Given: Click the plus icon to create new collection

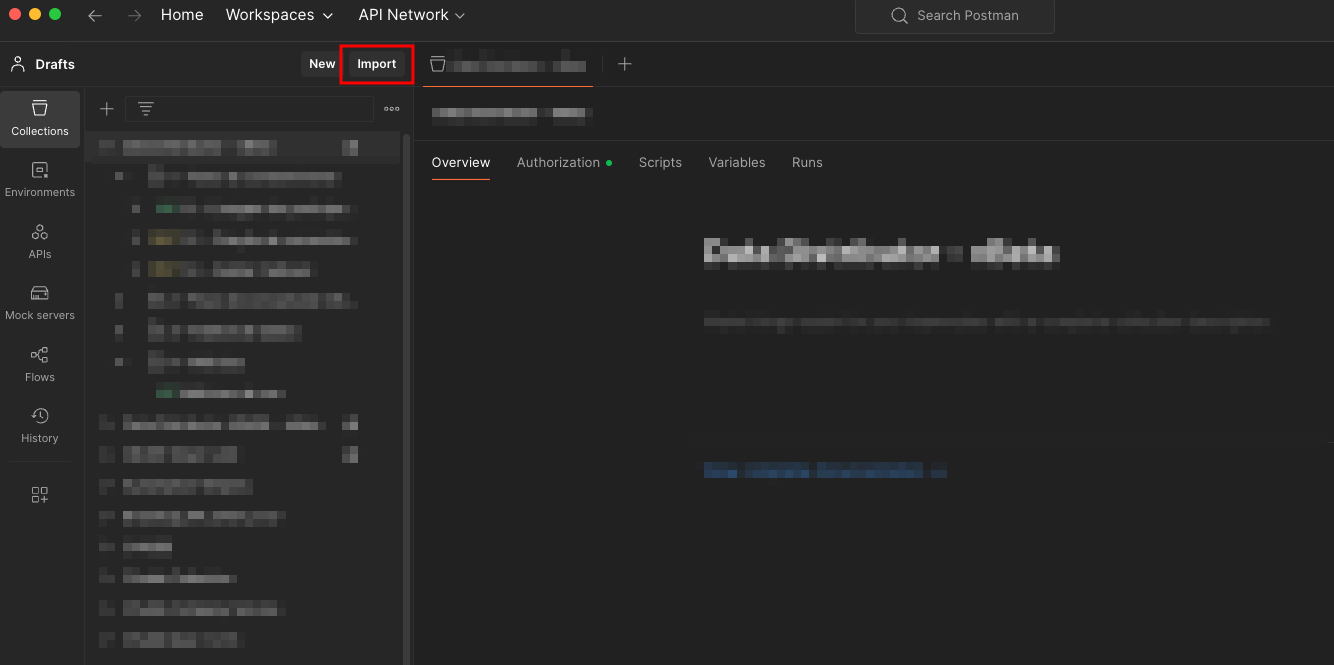Looking at the screenshot, I should (x=107, y=109).
